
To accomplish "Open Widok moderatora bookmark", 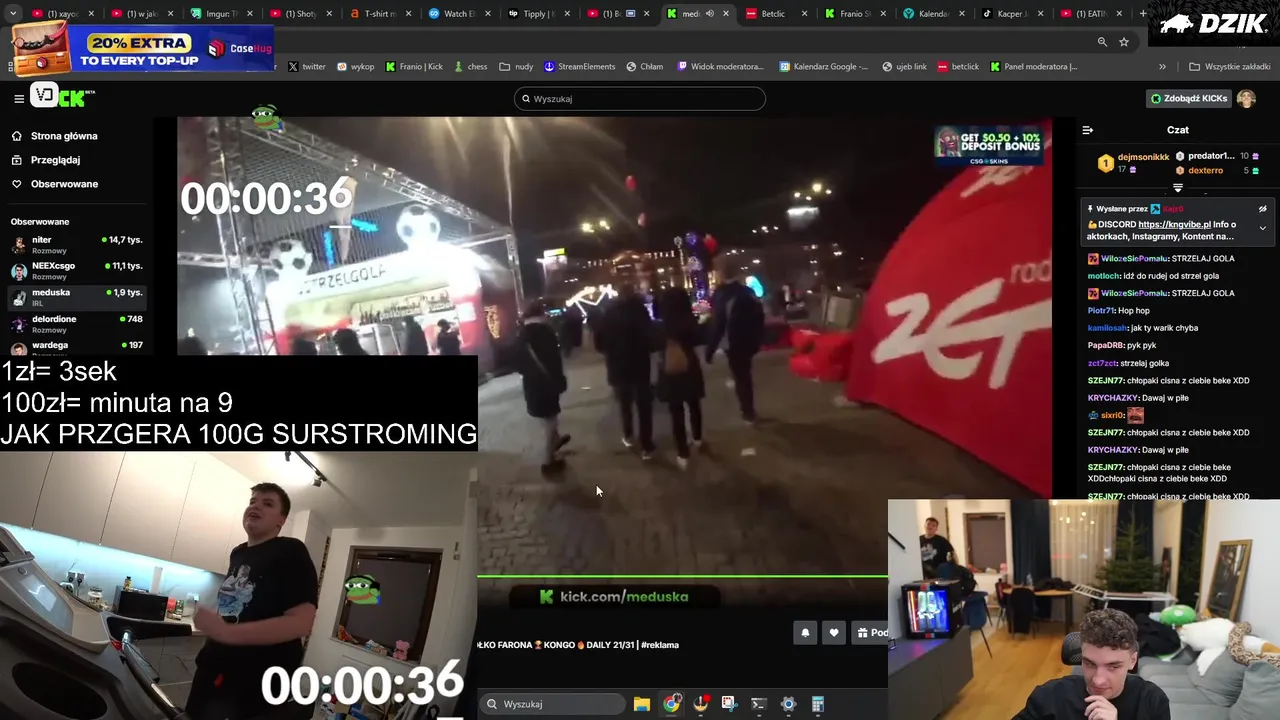I will coord(720,67).
